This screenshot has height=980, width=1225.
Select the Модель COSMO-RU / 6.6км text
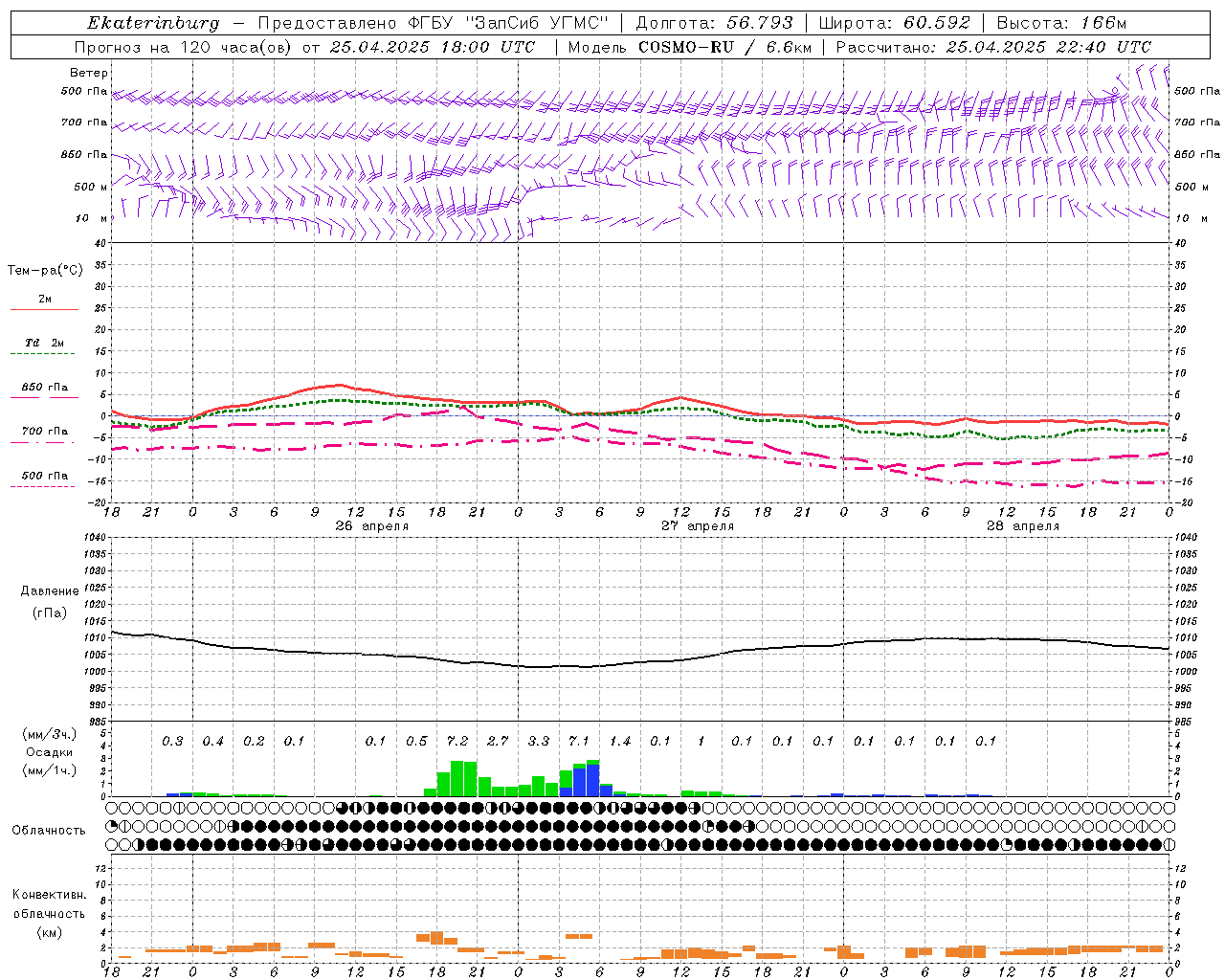(689, 47)
